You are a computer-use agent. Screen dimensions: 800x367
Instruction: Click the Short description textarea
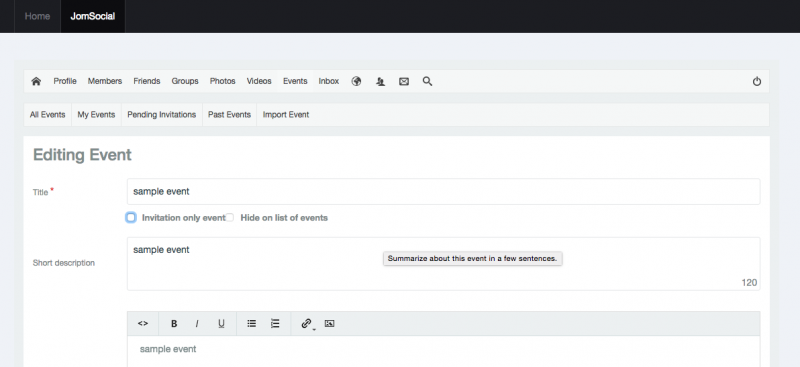pyautogui.click(x=443, y=264)
